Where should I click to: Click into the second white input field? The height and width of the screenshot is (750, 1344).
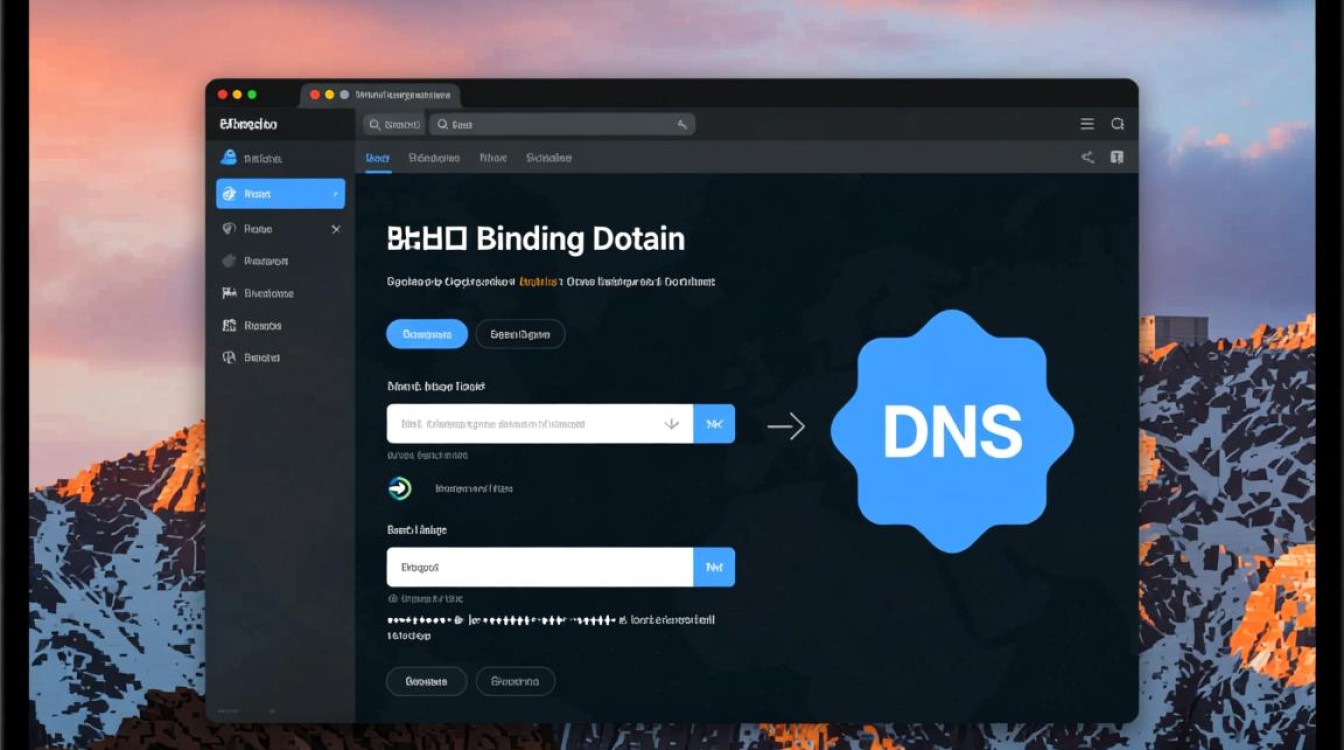(x=539, y=567)
